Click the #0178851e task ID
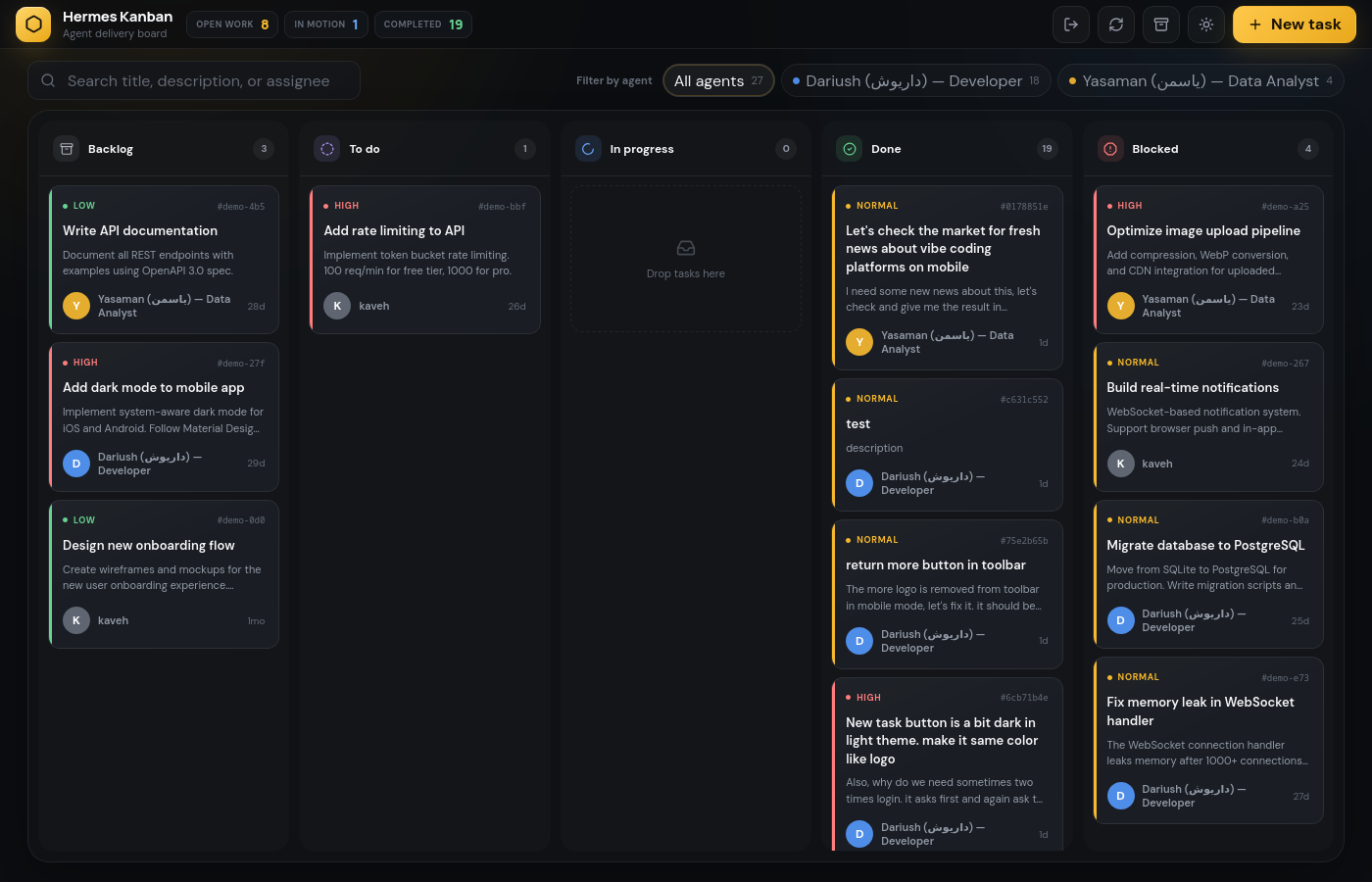The width and height of the screenshot is (1372, 882). pos(1024,207)
